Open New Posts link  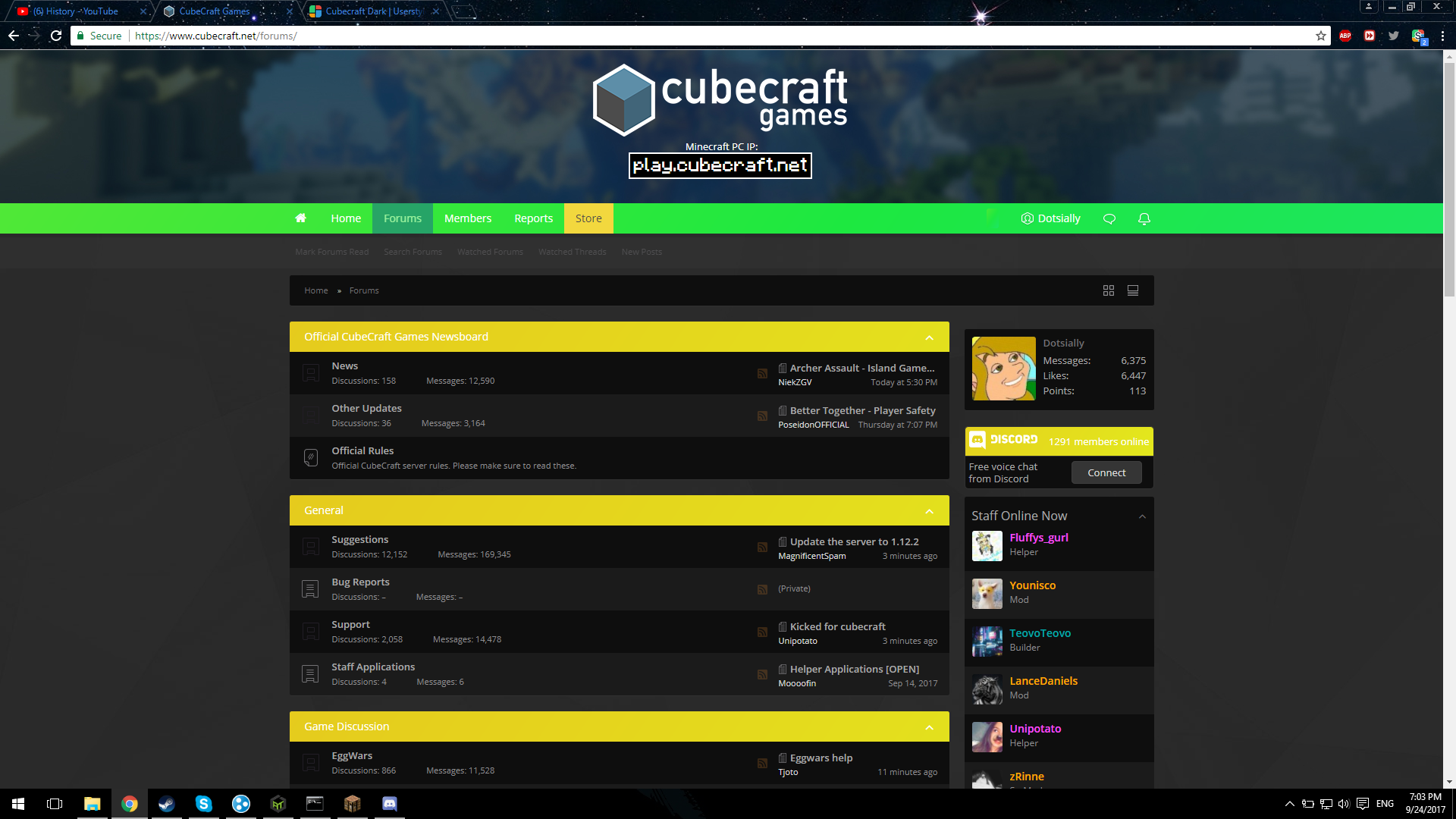(642, 252)
